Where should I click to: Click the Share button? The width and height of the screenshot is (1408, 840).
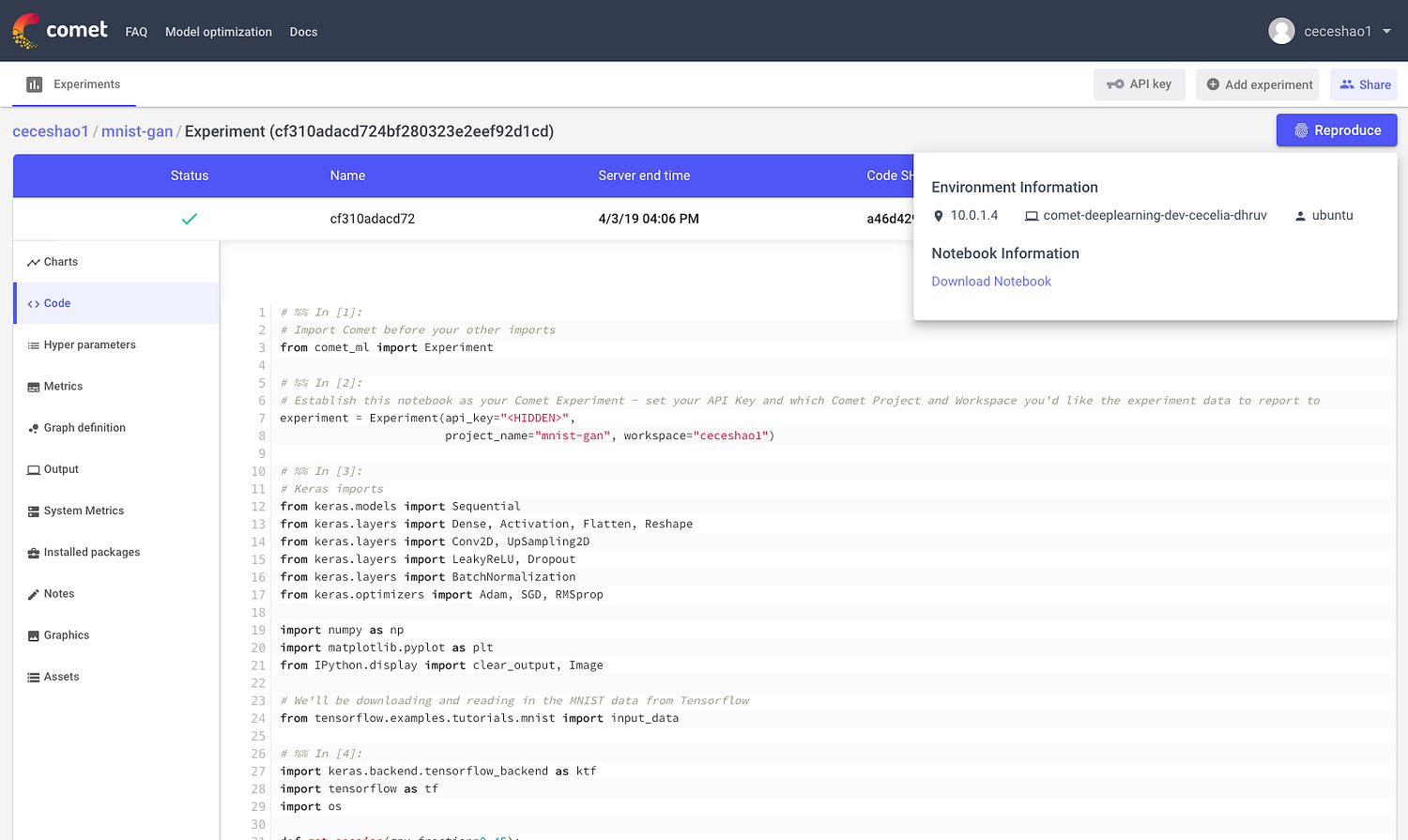(1364, 84)
